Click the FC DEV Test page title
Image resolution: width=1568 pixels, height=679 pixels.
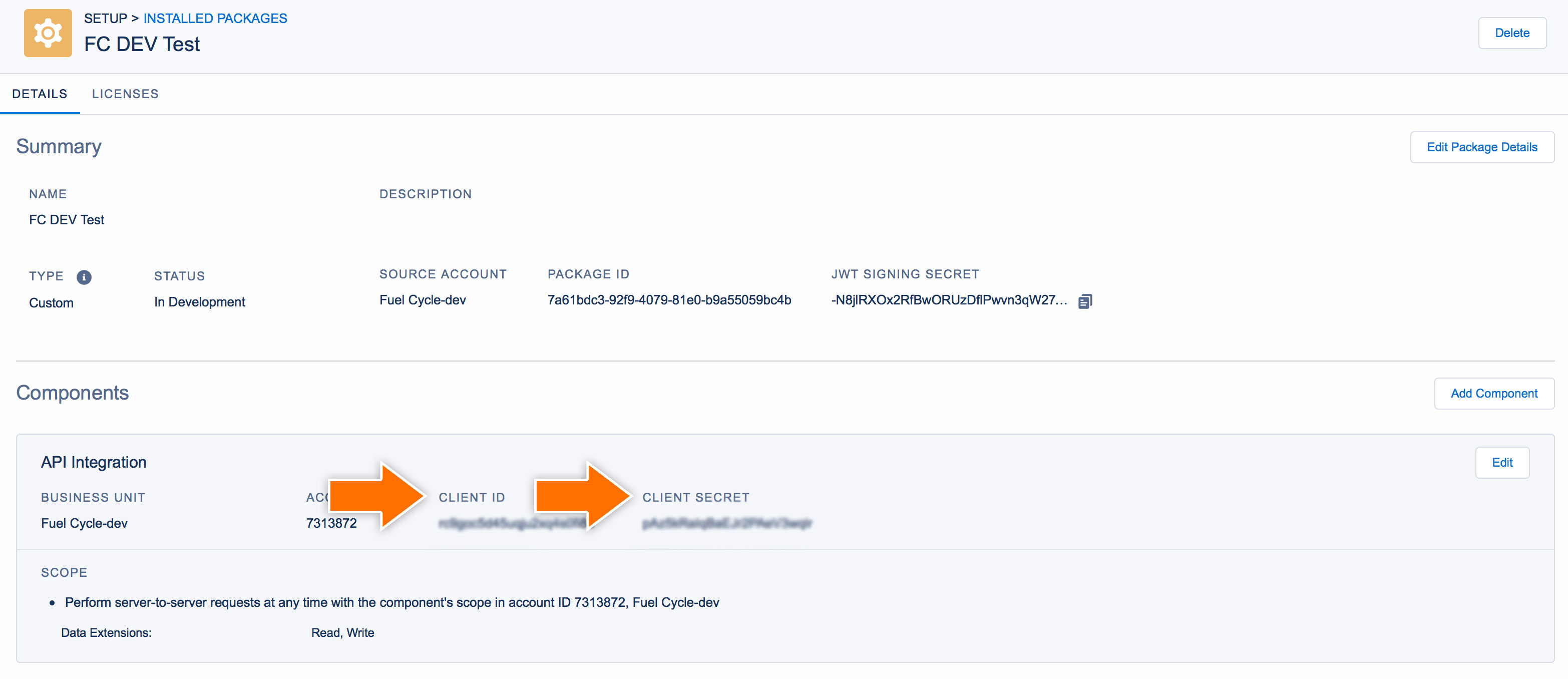pyautogui.click(x=142, y=44)
